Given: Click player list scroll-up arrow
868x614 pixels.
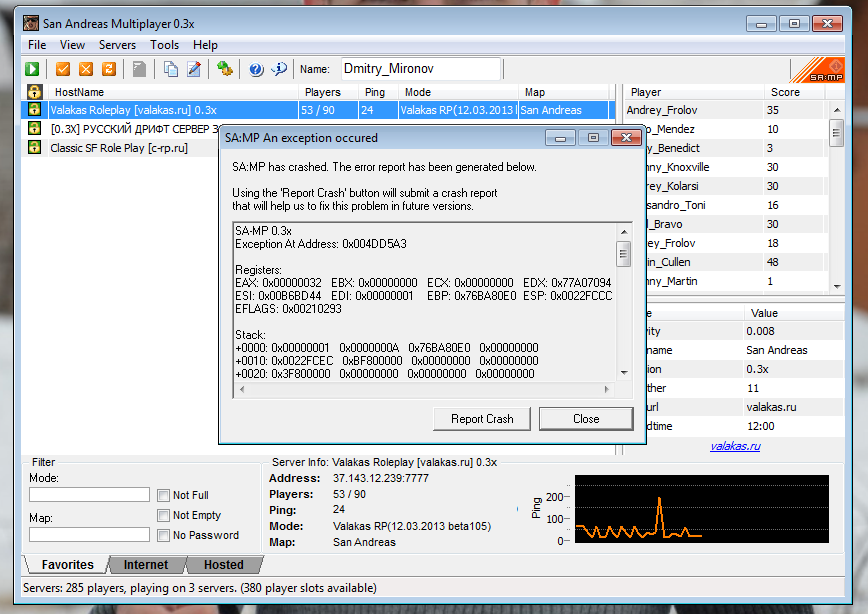Looking at the screenshot, I should 837,110.
